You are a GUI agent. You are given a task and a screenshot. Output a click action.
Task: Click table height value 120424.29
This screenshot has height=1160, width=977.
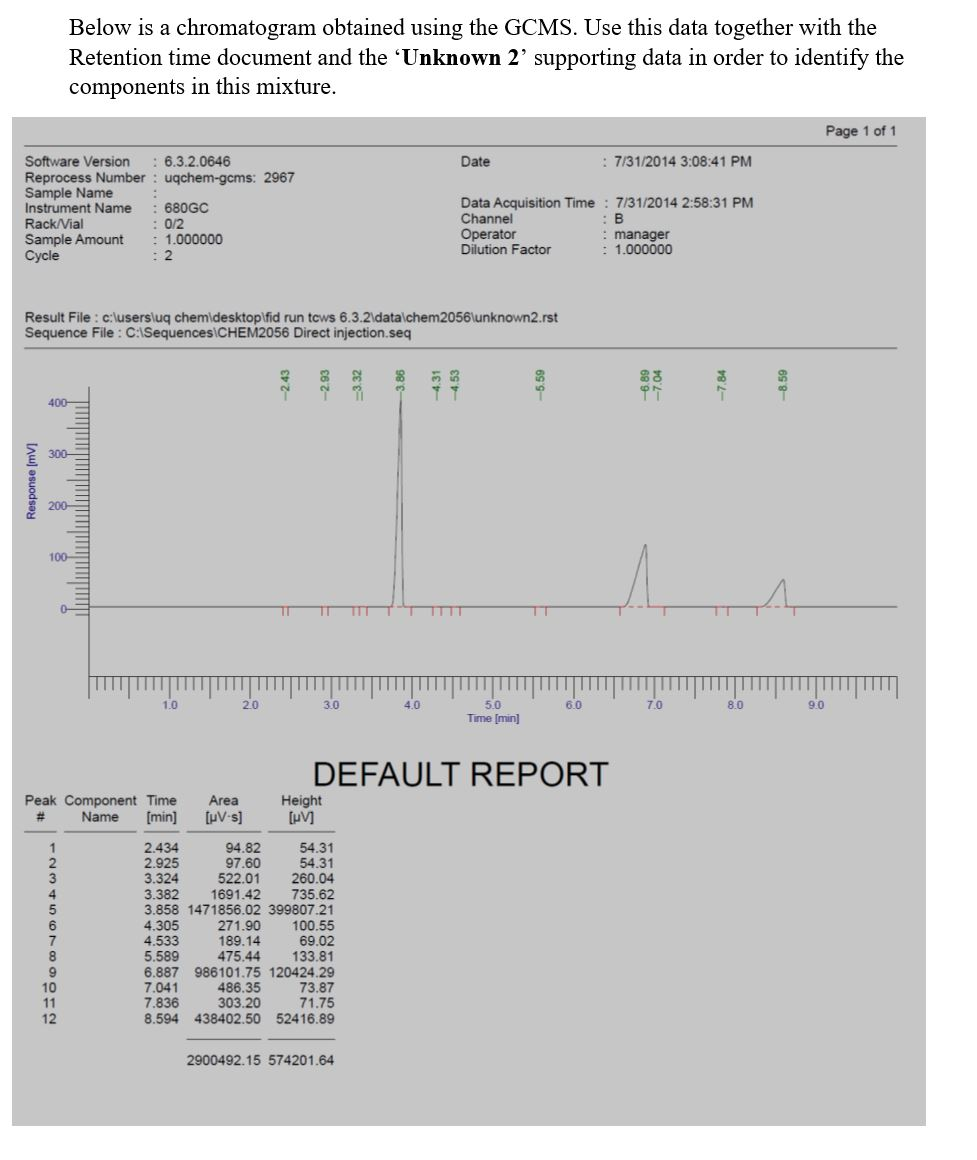point(301,972)
